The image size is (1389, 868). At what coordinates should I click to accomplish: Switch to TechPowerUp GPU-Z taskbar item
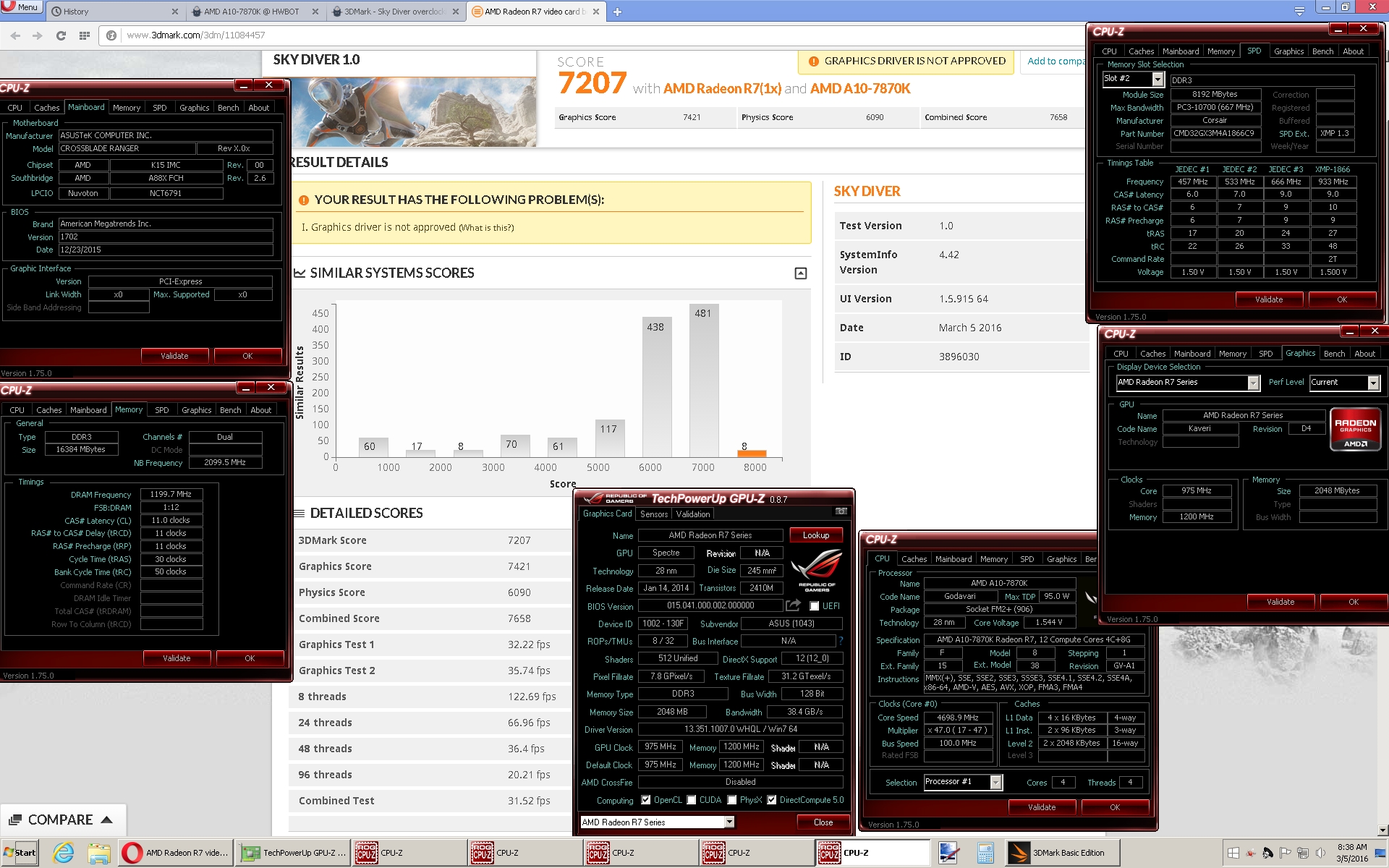pos(294,853)
